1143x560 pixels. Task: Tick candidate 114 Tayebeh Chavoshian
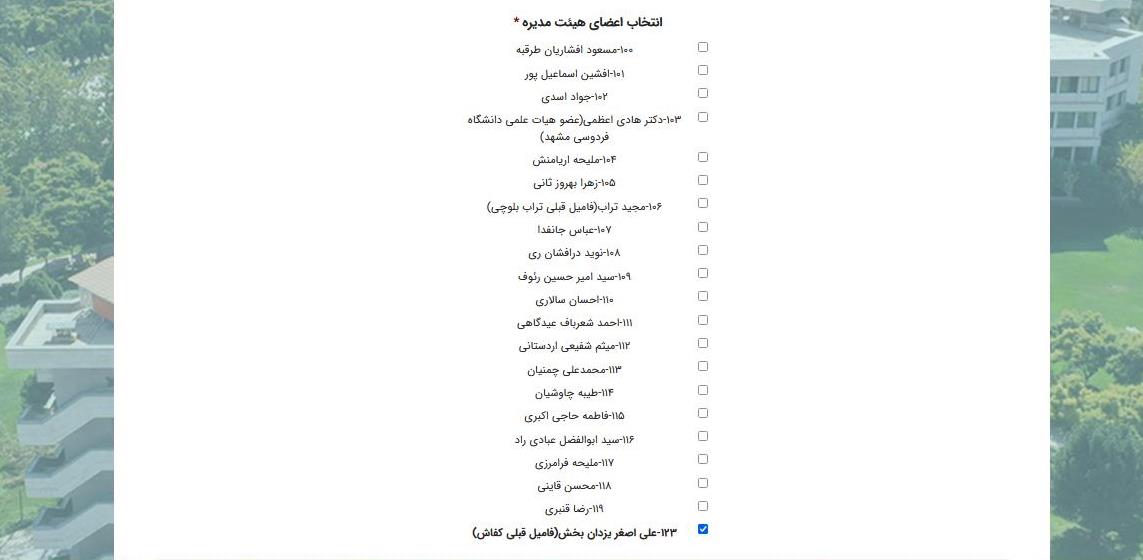pyautogui.click(x=703, y=390)
